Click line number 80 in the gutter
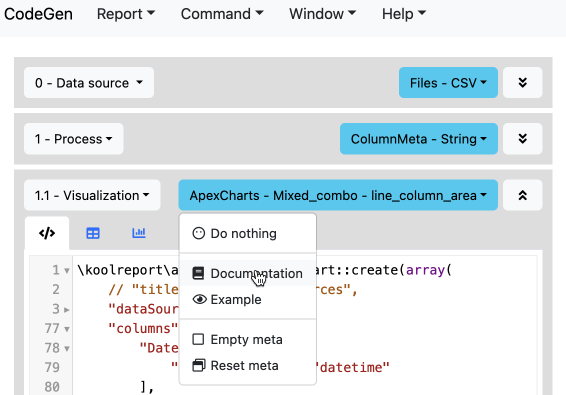This screenshot has height=395, width=566. pos(52,387)
